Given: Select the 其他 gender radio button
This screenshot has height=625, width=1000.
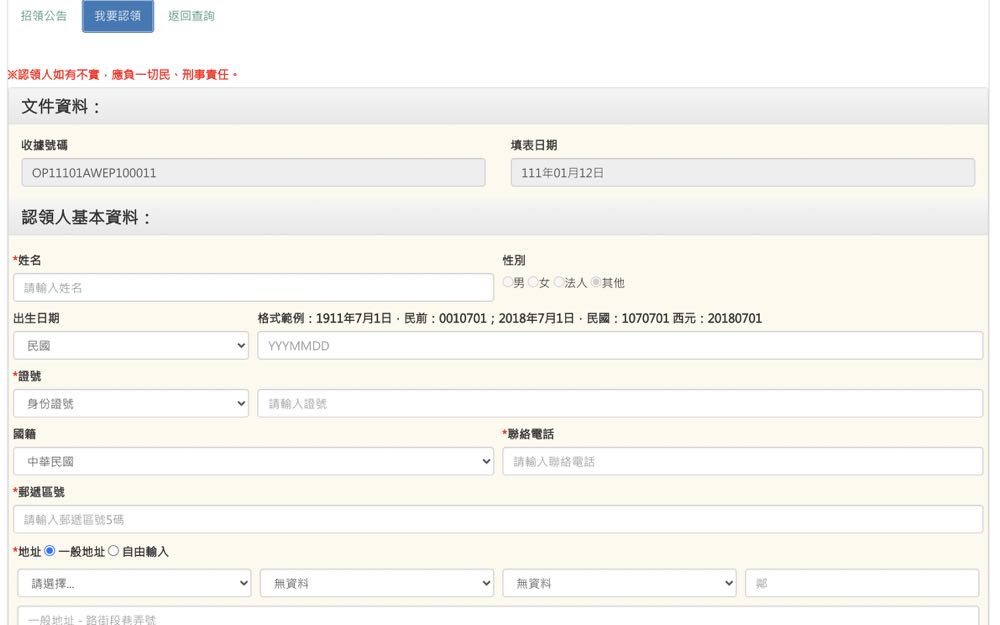Looking at the screenshot, I should pyautogui.click(x=596, y=283).
